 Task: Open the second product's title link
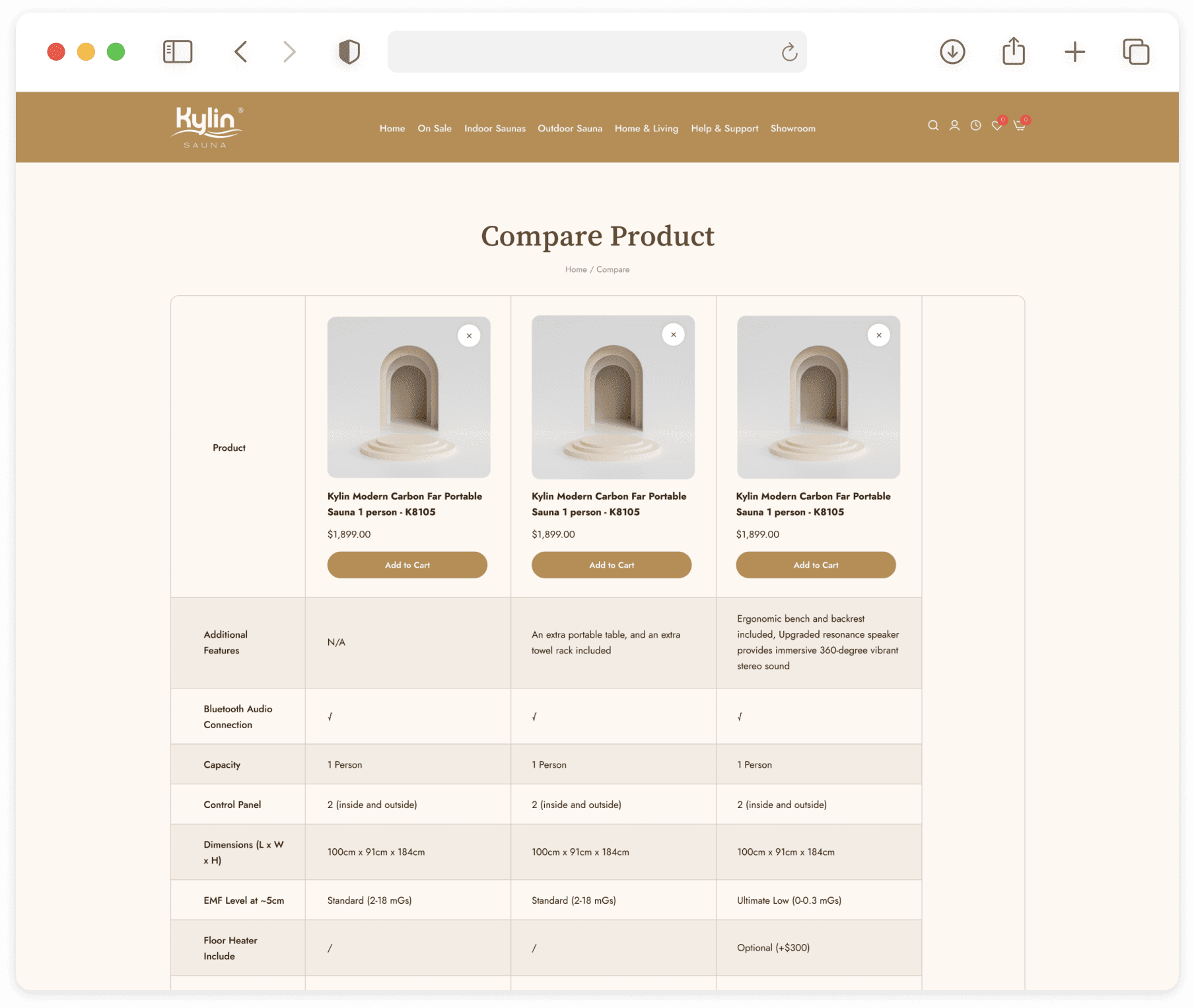click(x=609, y=504)
